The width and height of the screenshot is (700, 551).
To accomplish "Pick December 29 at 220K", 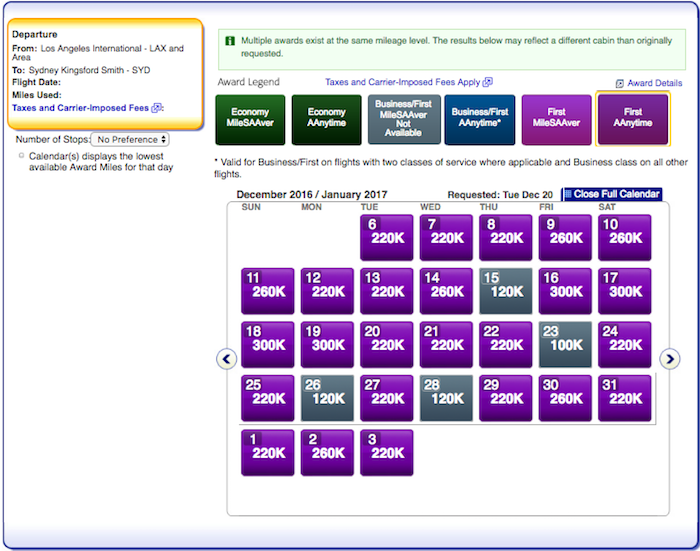I will point(505,398).
